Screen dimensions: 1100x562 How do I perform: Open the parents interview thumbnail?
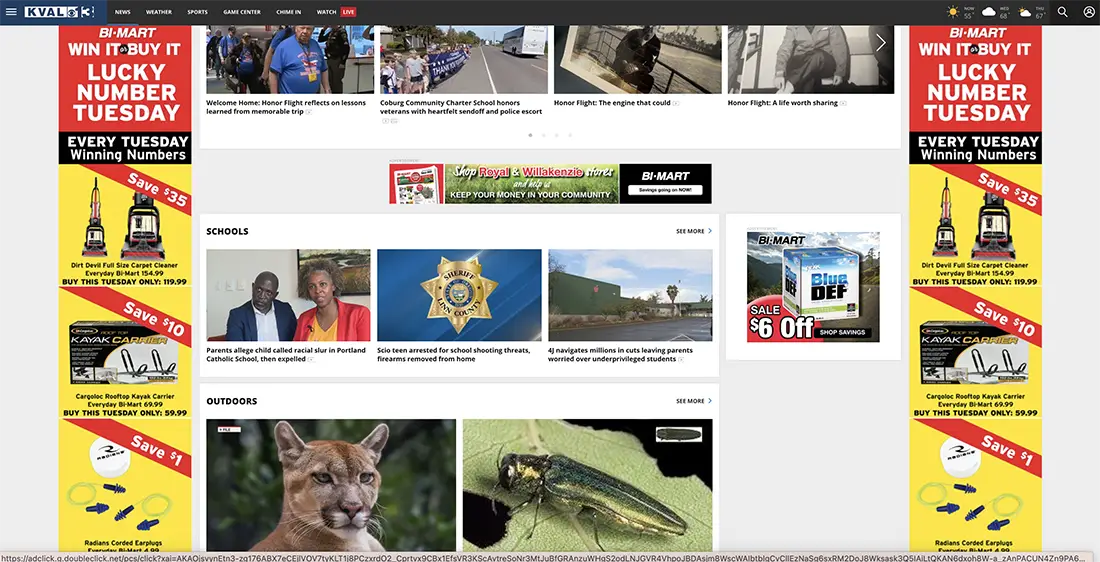288,295
